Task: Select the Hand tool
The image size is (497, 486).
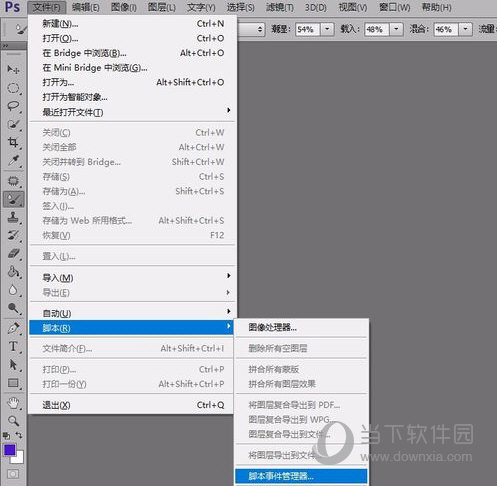Action: click(13, 403)
